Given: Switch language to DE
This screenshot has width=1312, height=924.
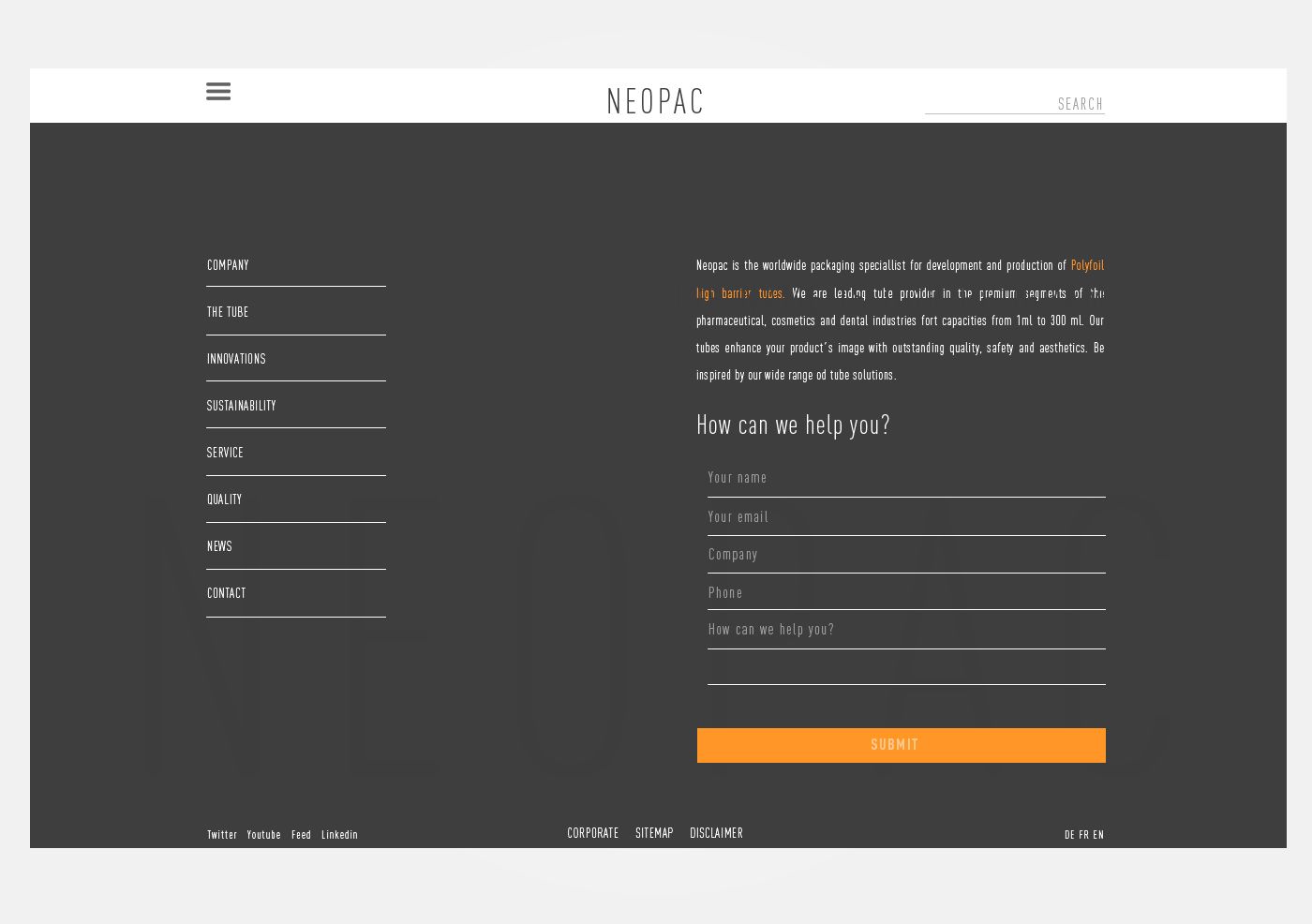Looking at the screenshot, I should click(1069, 835).
